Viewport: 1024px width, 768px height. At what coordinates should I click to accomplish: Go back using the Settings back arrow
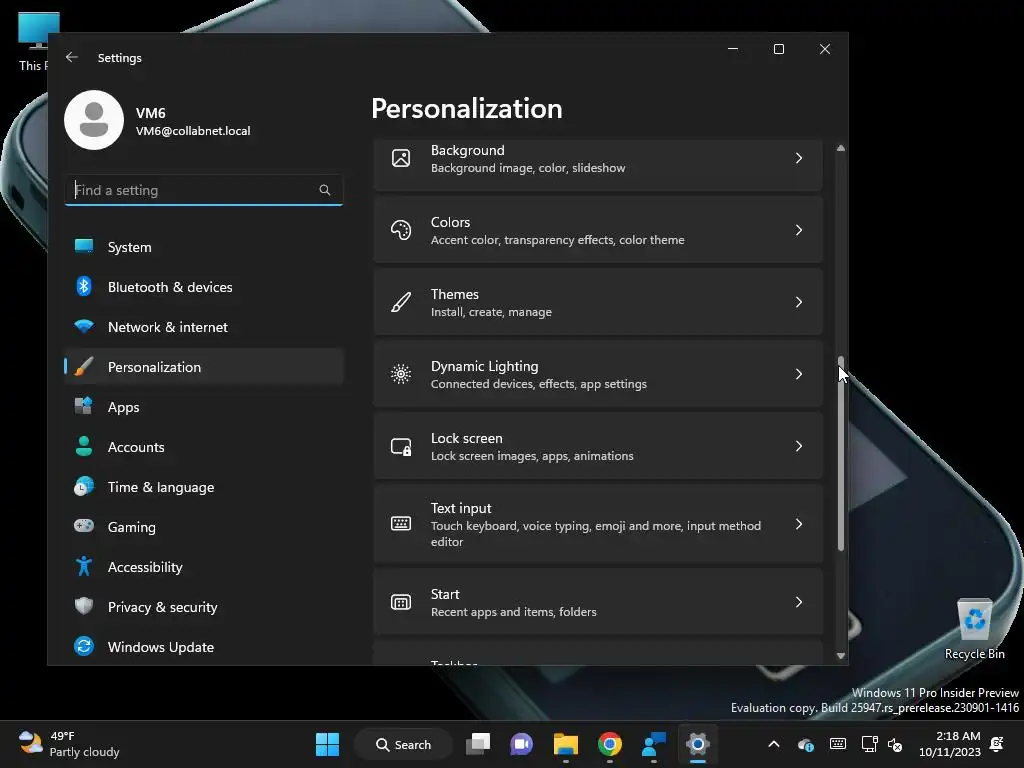point(72,57)
